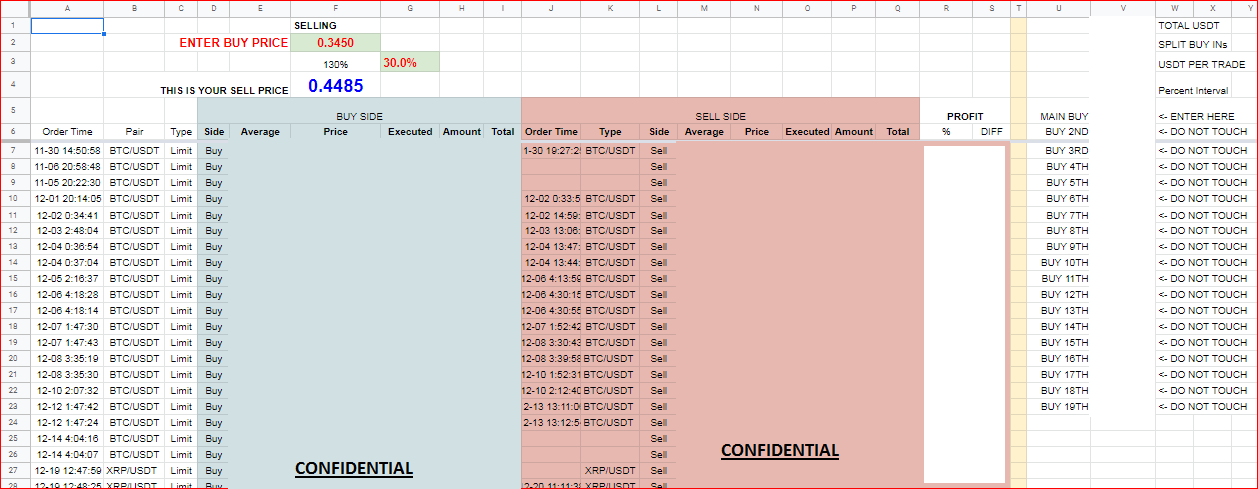Click sell order time 12-10 2:12:40
The width and height of the screenshot is (1258, 489).
tap(551, 390)
